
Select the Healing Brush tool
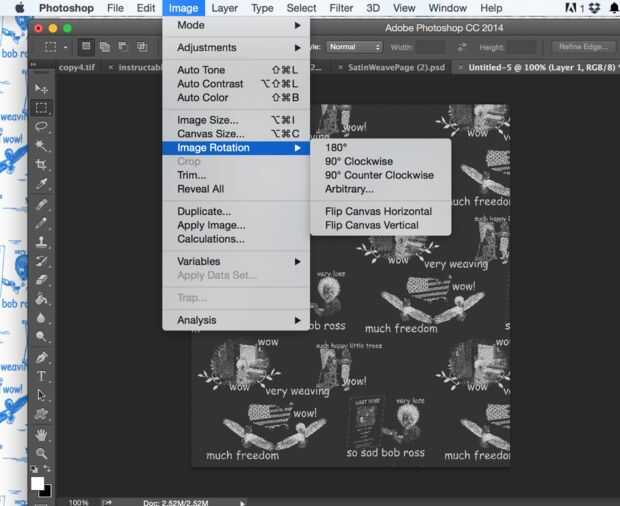41,204
